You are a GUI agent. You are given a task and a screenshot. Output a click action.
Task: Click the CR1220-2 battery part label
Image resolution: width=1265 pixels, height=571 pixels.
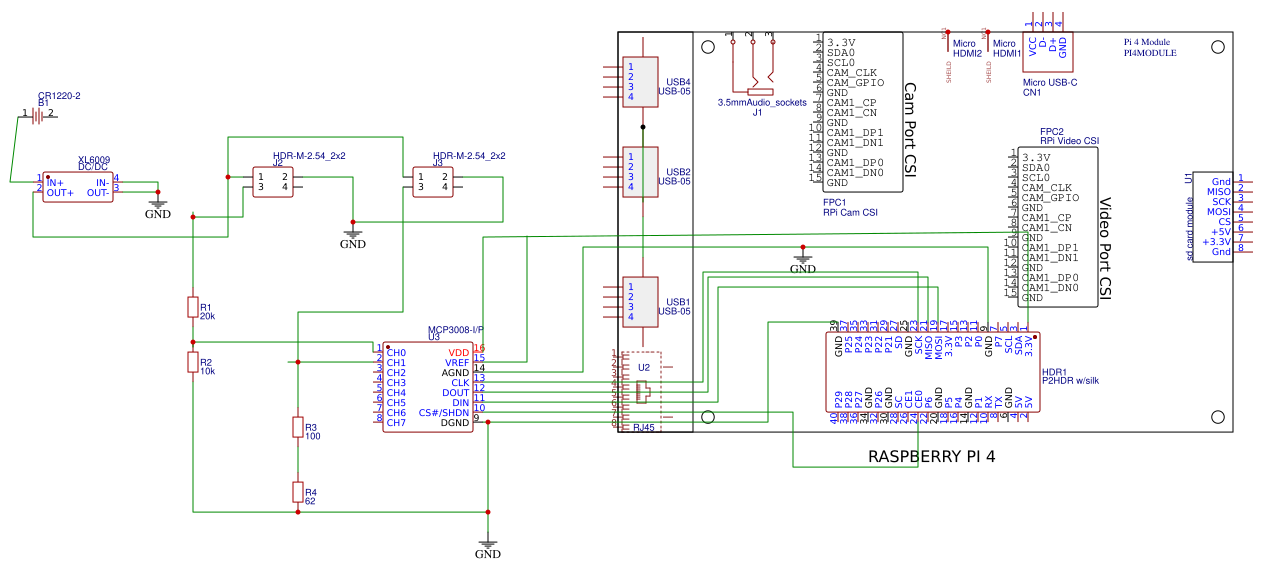(x=59, y=95)
